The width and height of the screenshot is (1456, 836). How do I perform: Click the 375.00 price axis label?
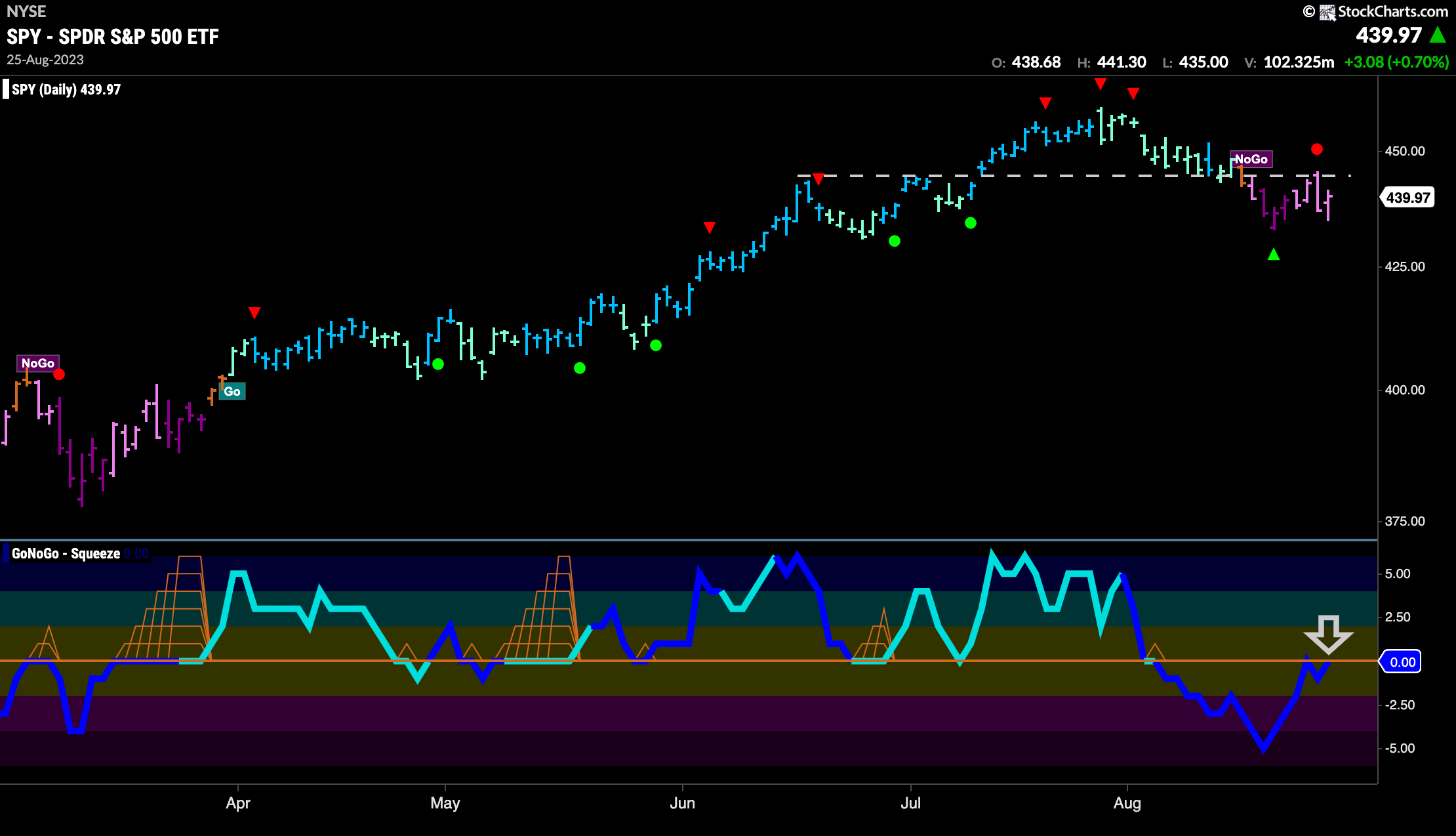[1405, 521]
